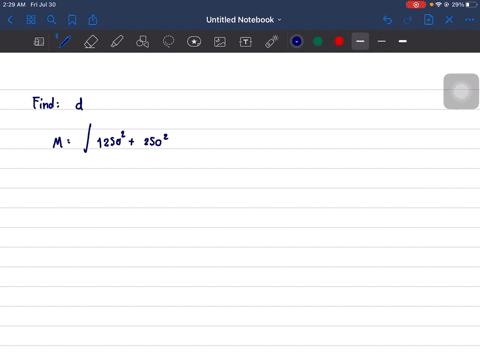The height and width of the screenshot is (360, 480).
Task: Open the Untitled Notebook title dropdown
Action: pos(243,20)
